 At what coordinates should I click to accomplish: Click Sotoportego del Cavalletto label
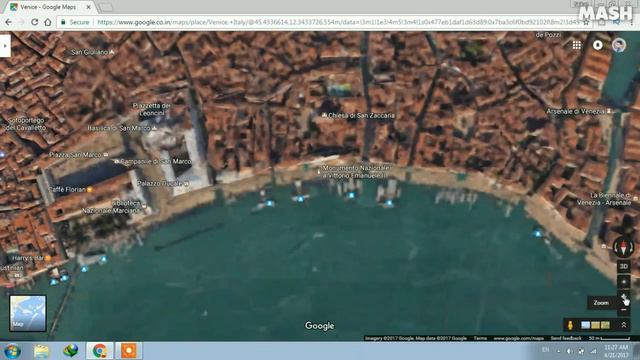26,124
